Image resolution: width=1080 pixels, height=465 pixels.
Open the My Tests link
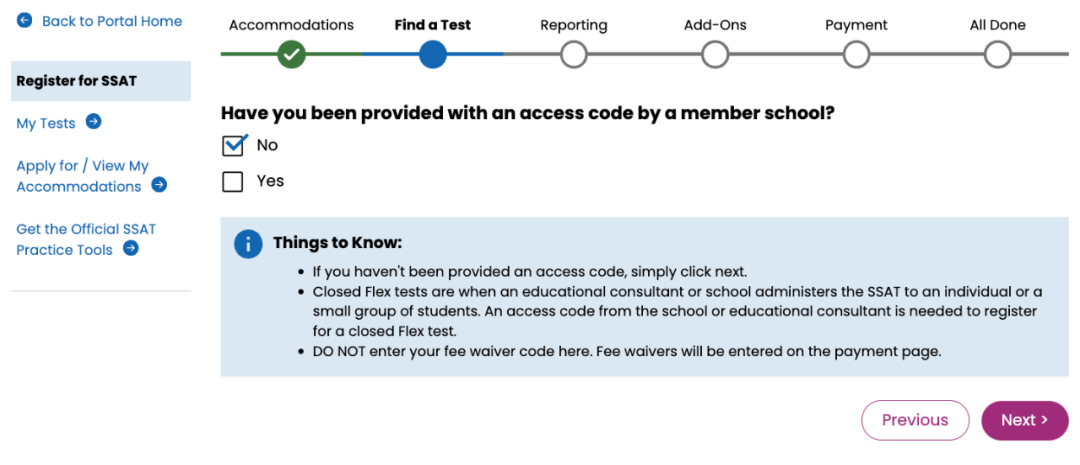pyautogui.click(x=46, y=123)
